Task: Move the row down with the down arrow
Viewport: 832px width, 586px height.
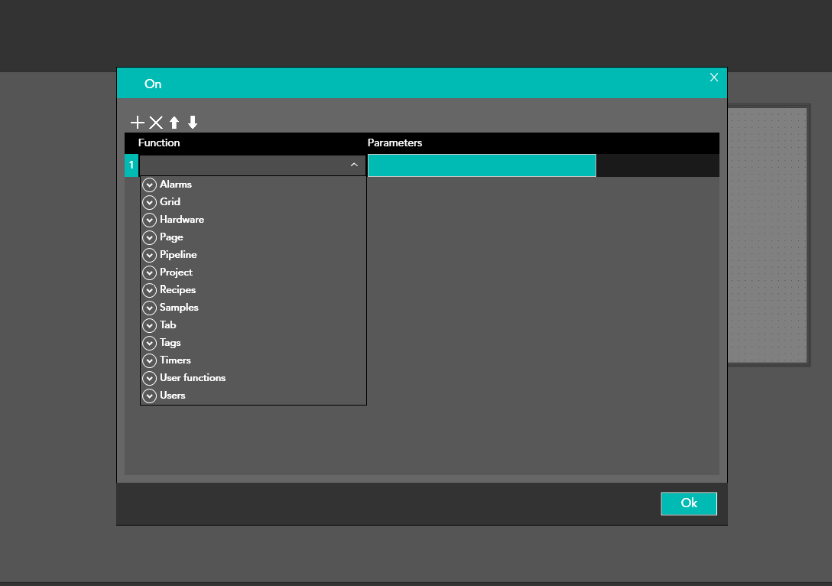Action: point(193,123)
